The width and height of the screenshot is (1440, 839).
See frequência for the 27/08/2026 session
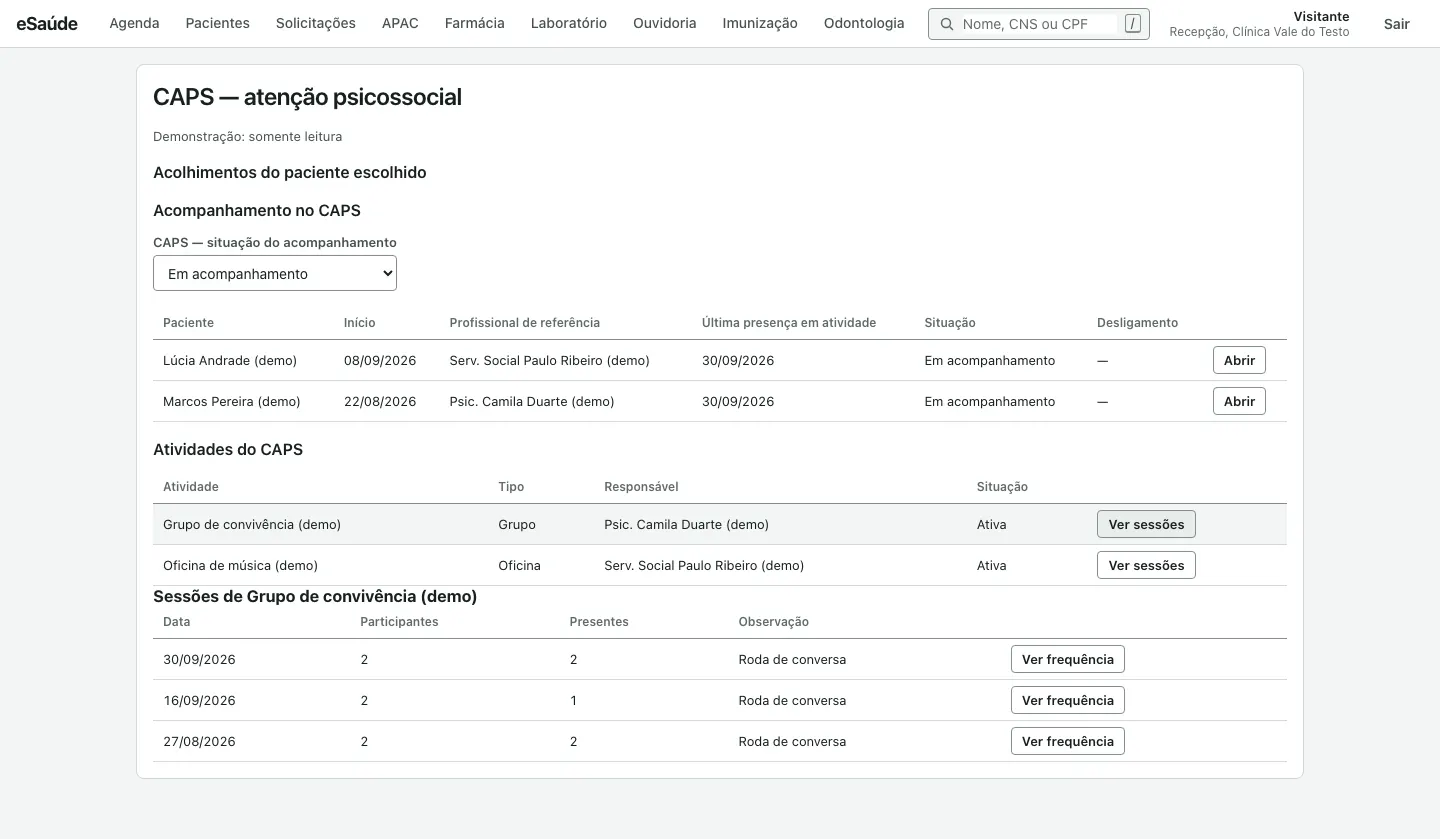(x=1068, y=741)
